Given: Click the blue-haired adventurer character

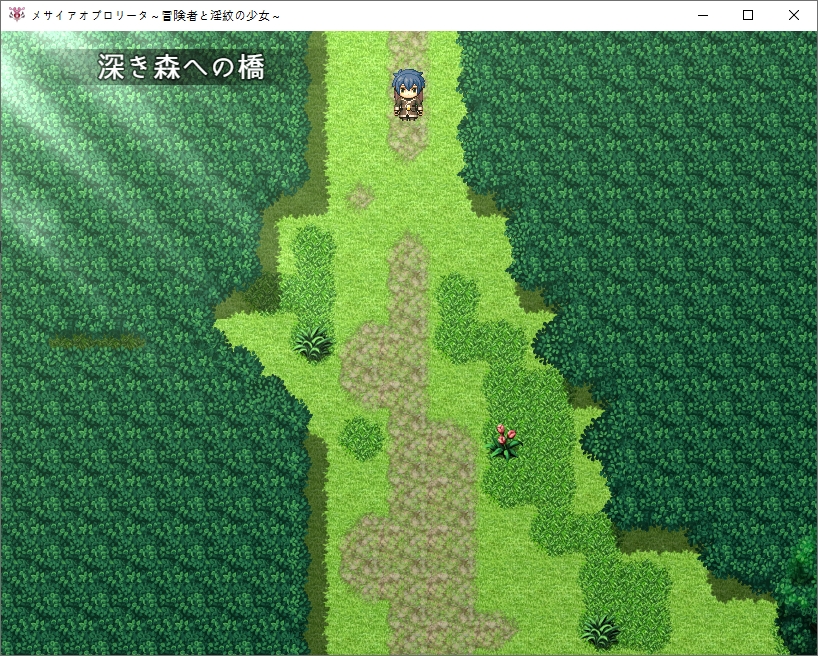Looking at the screenshot, I should (x=408, y=95).
